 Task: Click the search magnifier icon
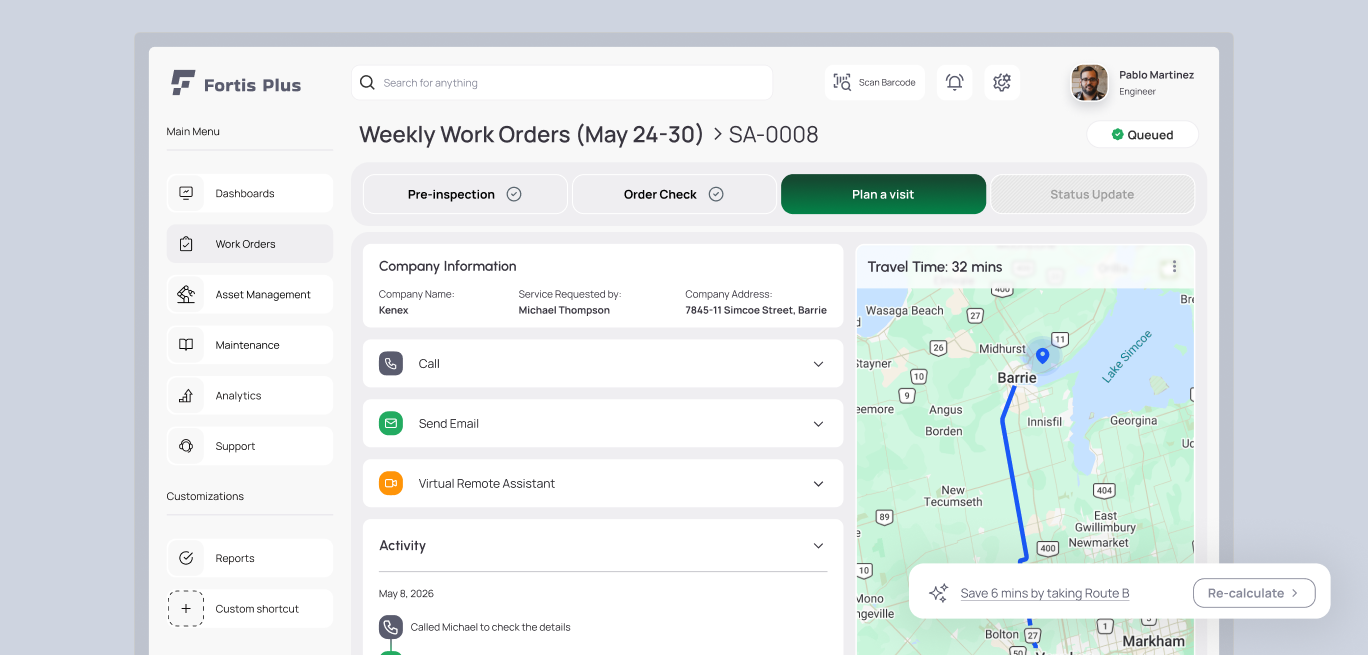tap(367, 83)
